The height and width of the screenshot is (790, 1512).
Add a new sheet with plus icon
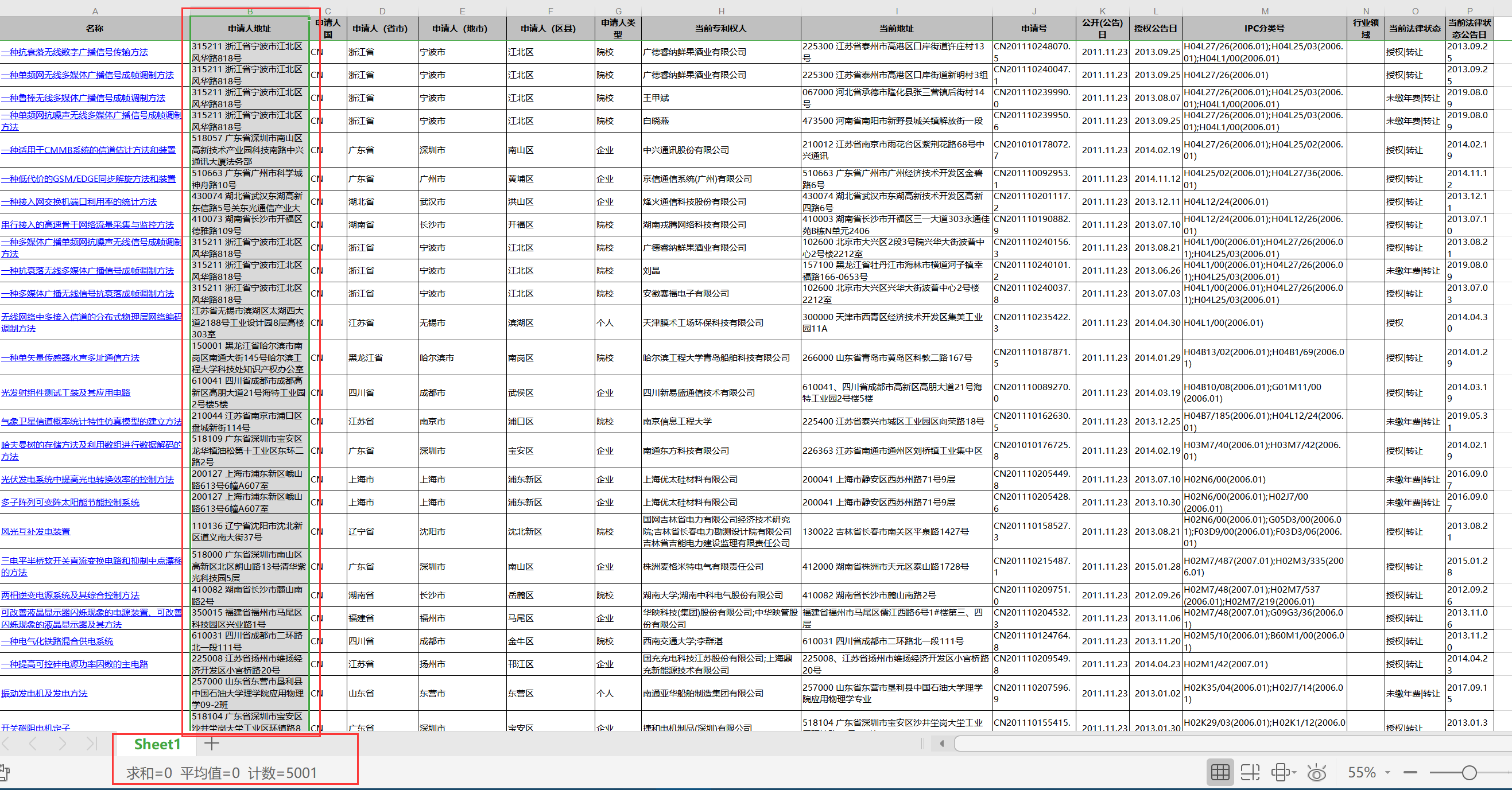[211, 744]
